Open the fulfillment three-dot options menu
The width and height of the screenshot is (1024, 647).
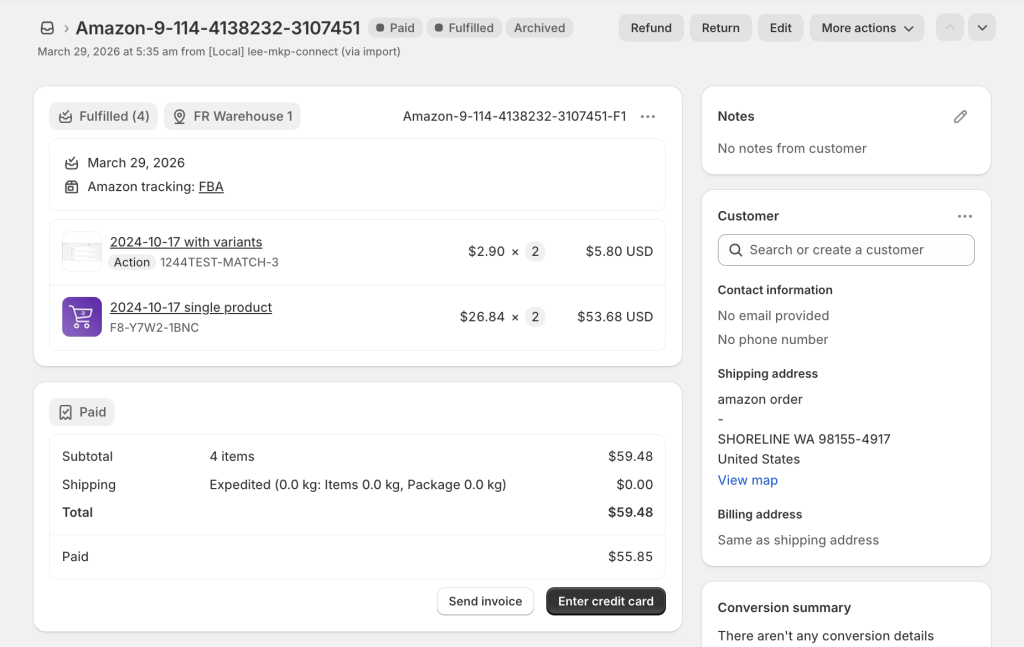tap(648, 117)
